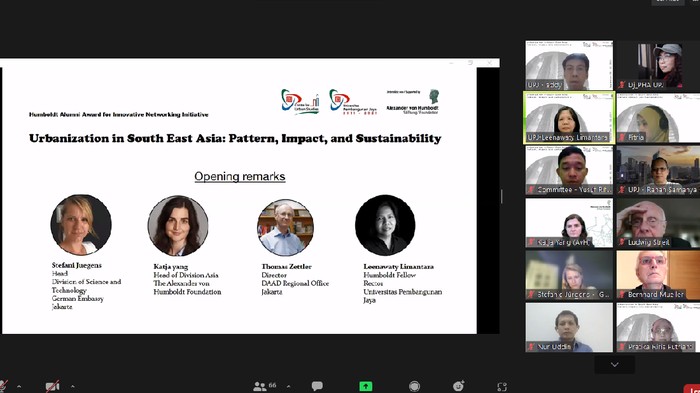Click the green Share Screen icon

pyautogui.click(x=366, y=386)
